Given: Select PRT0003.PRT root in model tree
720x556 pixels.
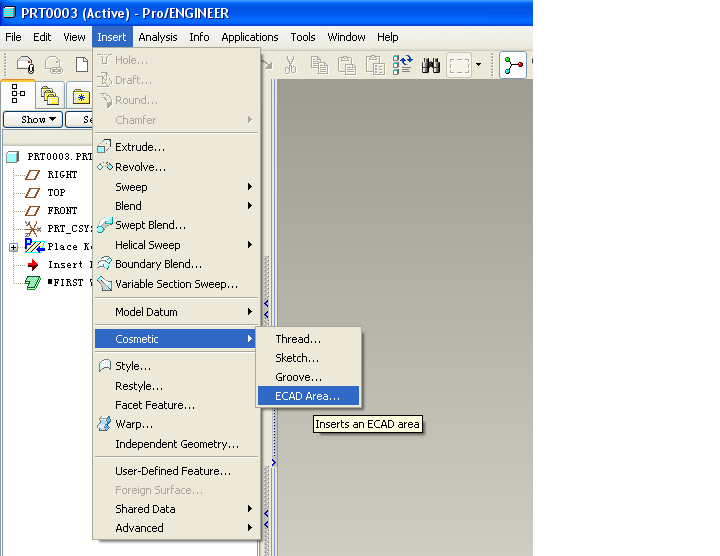Looking at the screenshot, I should (50, 157).
